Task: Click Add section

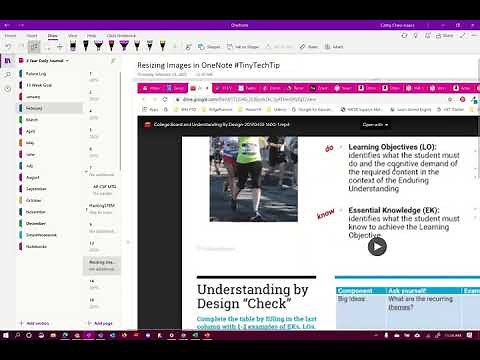Action: tap(35, 323)
